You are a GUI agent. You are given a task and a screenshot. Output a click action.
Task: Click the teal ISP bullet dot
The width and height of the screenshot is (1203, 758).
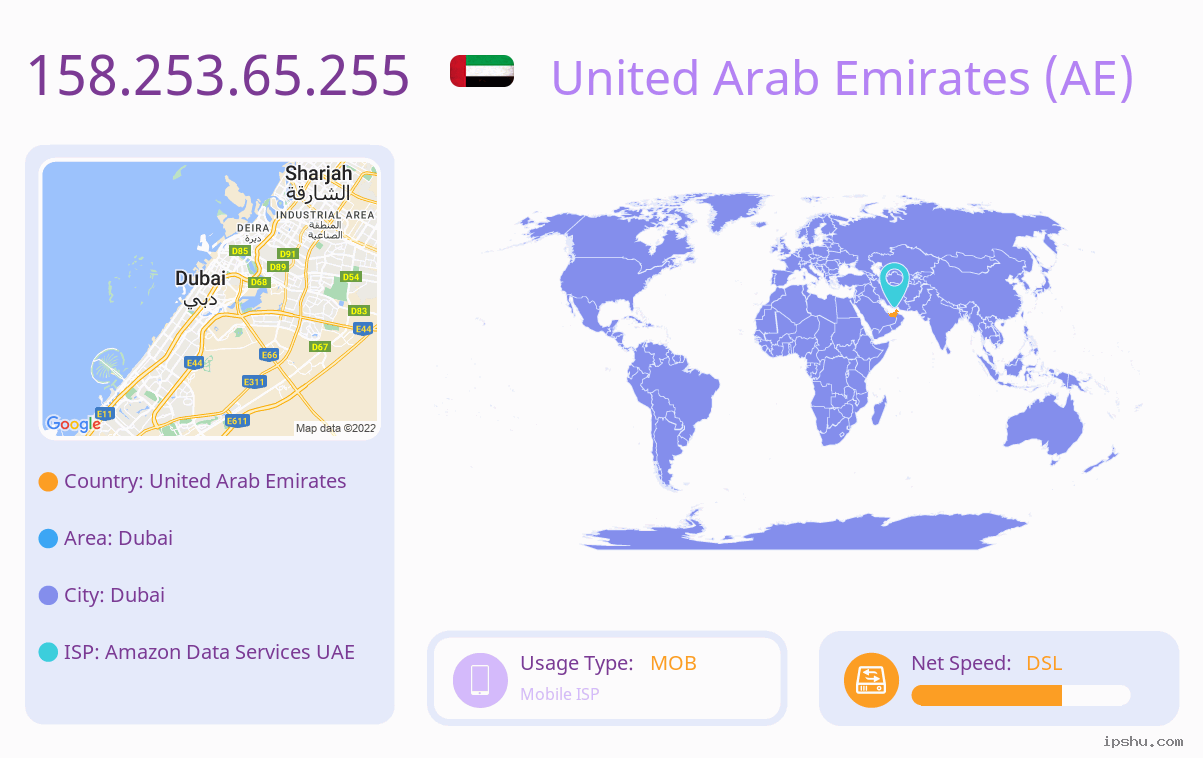click(x=48, y=653)
